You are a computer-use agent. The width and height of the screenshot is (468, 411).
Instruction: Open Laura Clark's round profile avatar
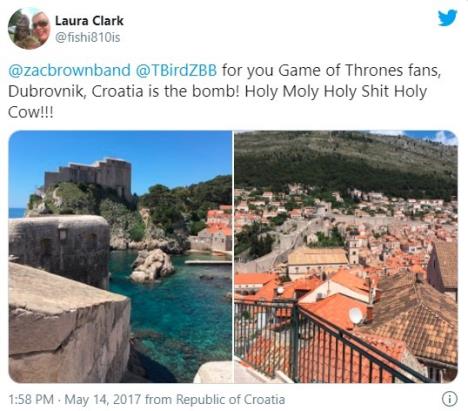point(29,29)
